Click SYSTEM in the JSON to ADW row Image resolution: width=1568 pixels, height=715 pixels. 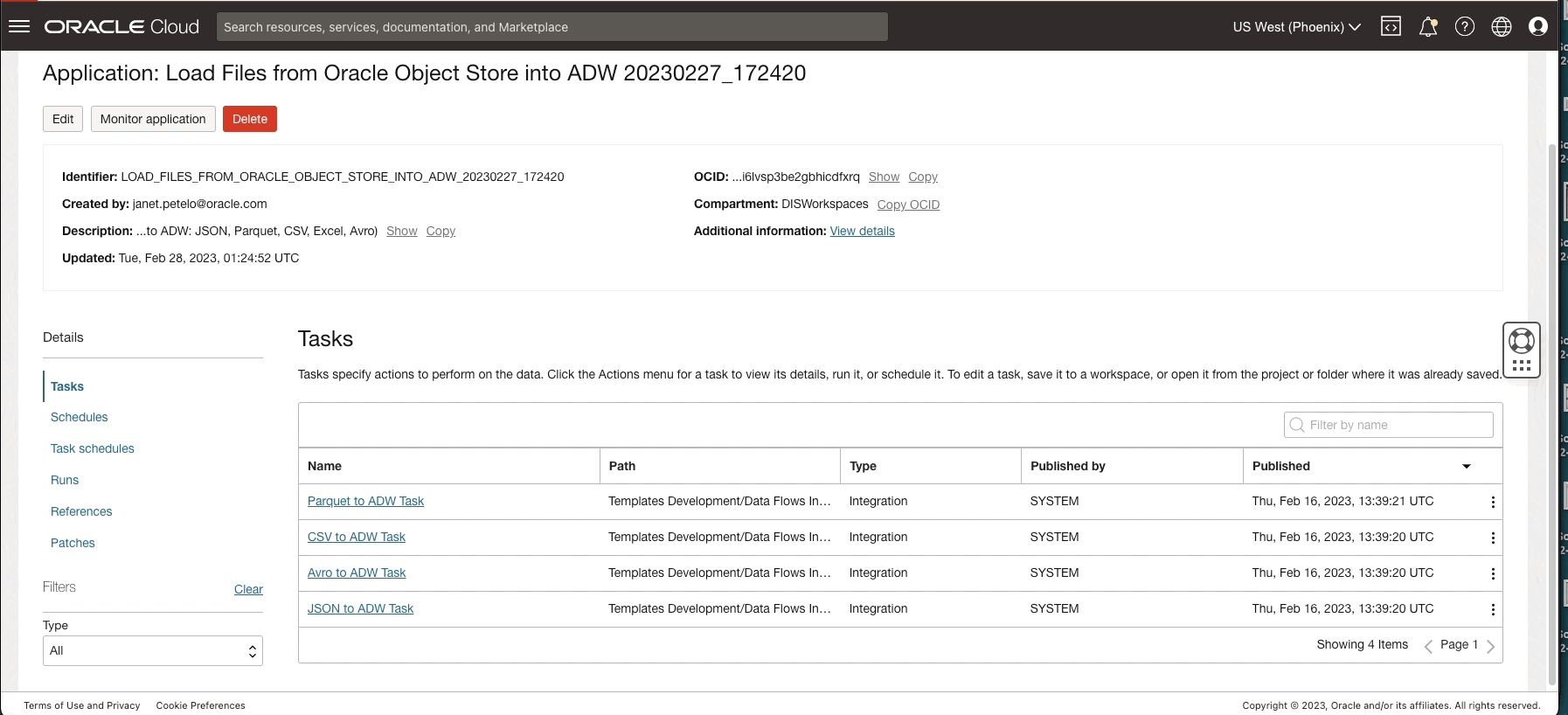[1054, 608]
